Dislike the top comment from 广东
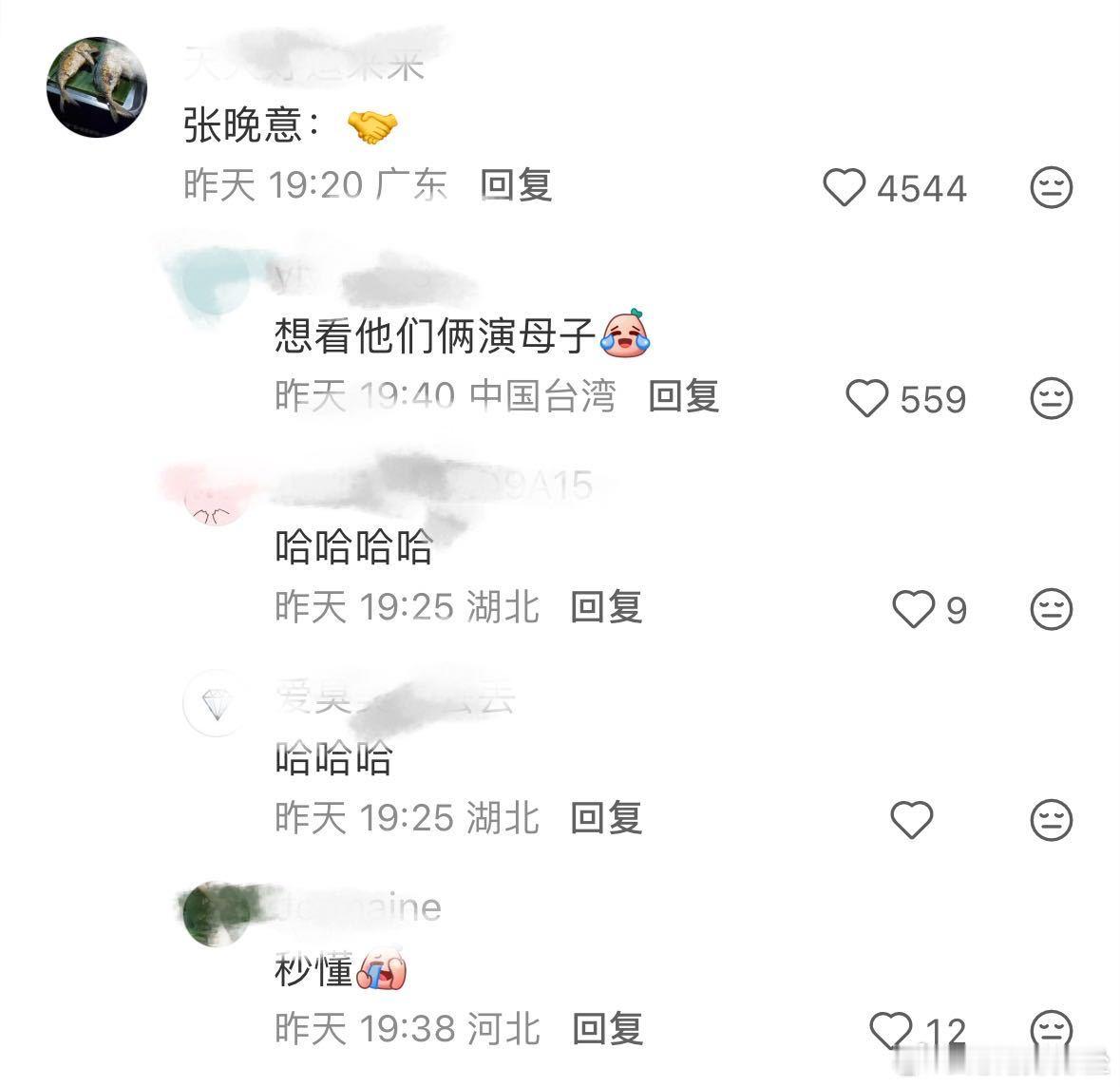 point(1052,187)
